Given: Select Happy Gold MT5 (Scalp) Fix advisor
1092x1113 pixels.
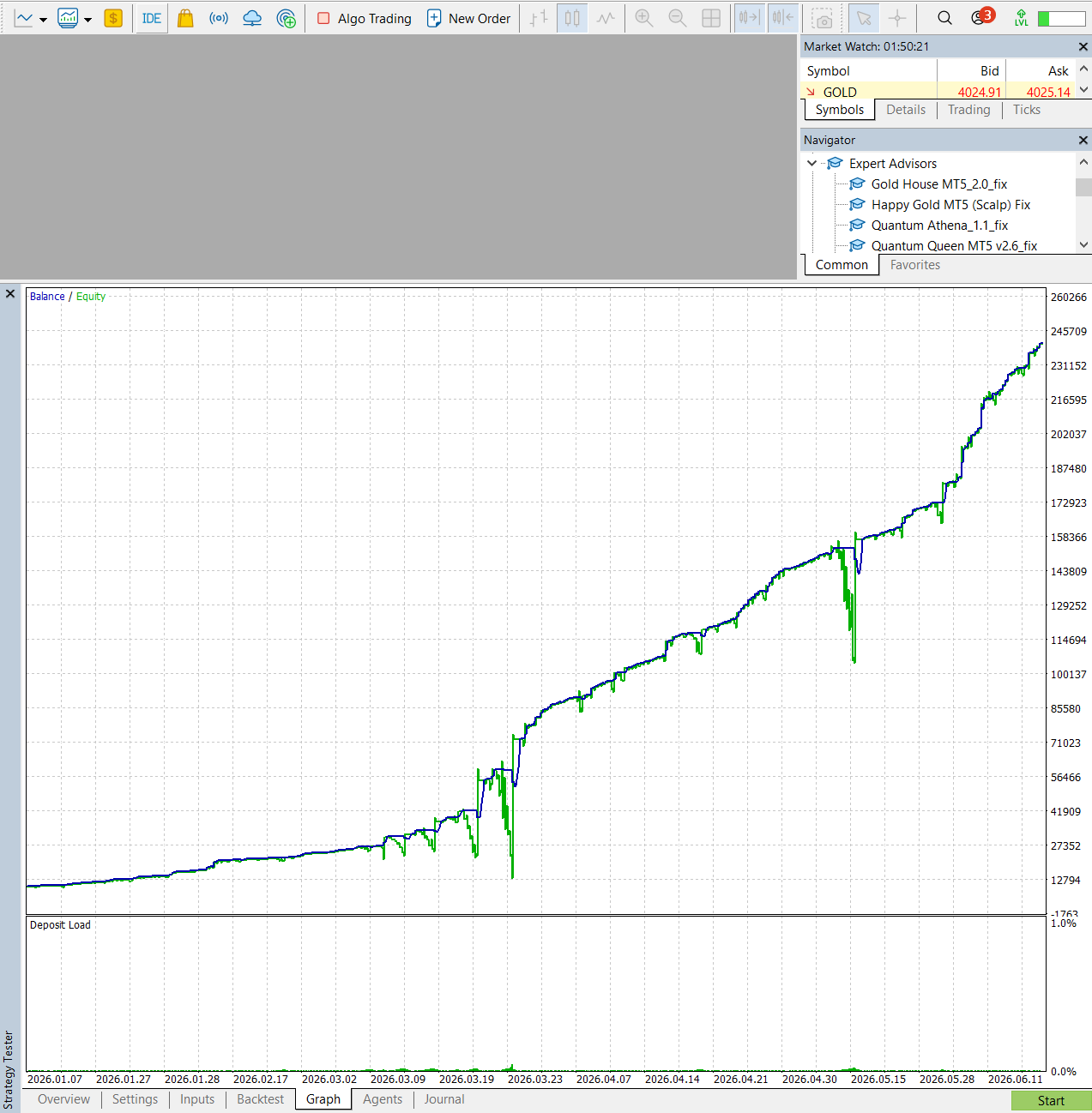Looking at the screenshot, I should click(950, 205).
